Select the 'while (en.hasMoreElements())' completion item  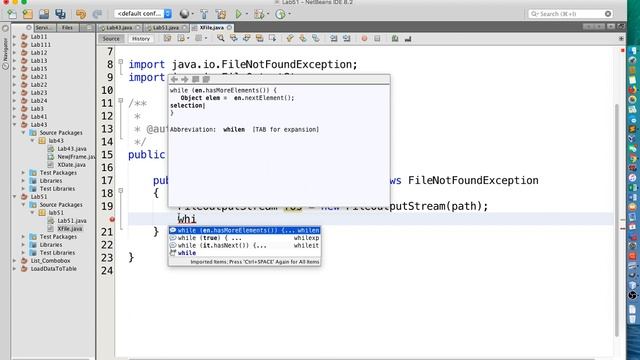click(244, 231)
